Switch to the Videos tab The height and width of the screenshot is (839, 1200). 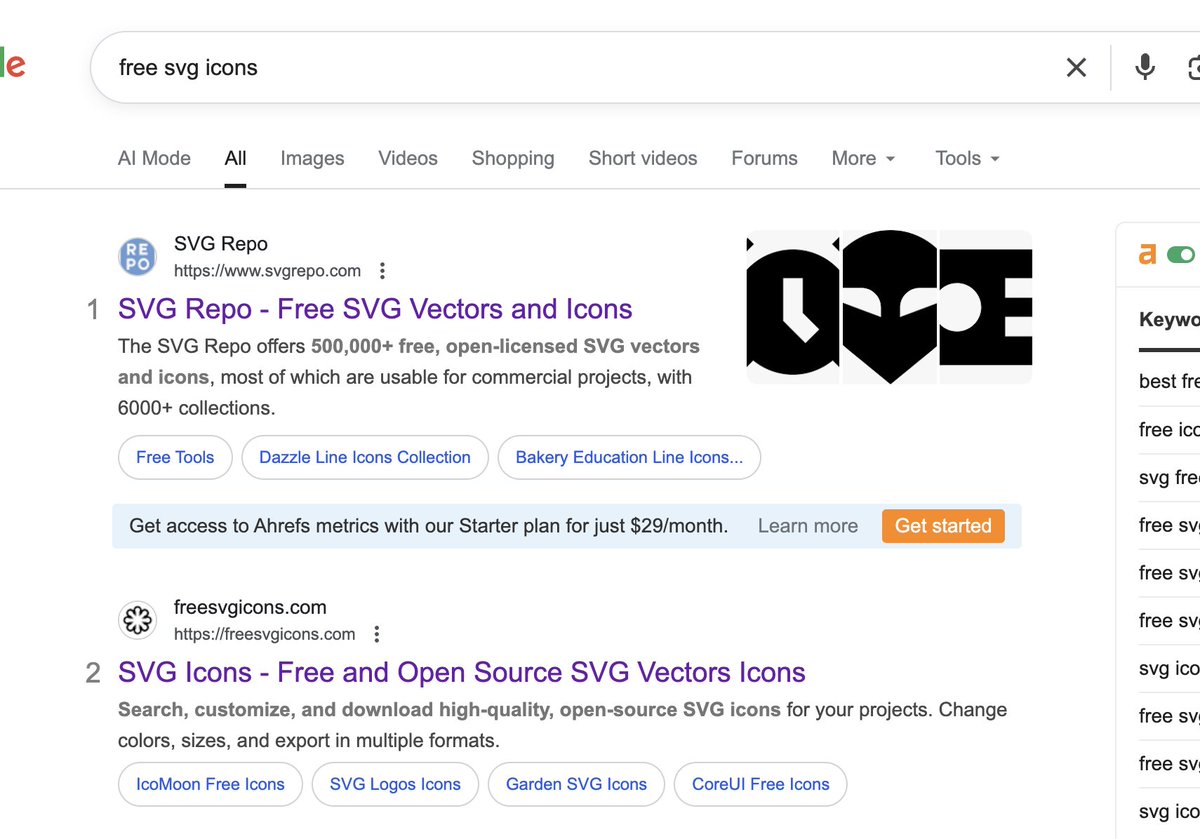pos(408,158)
